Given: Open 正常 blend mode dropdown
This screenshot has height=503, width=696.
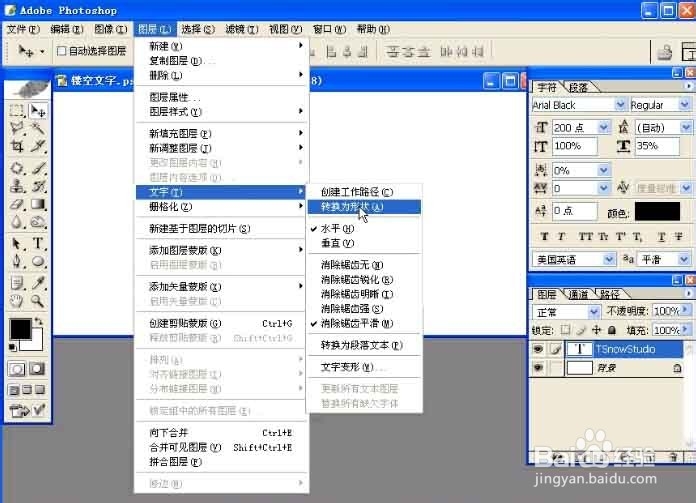Looking at the screenshot, I should point(593,313).
